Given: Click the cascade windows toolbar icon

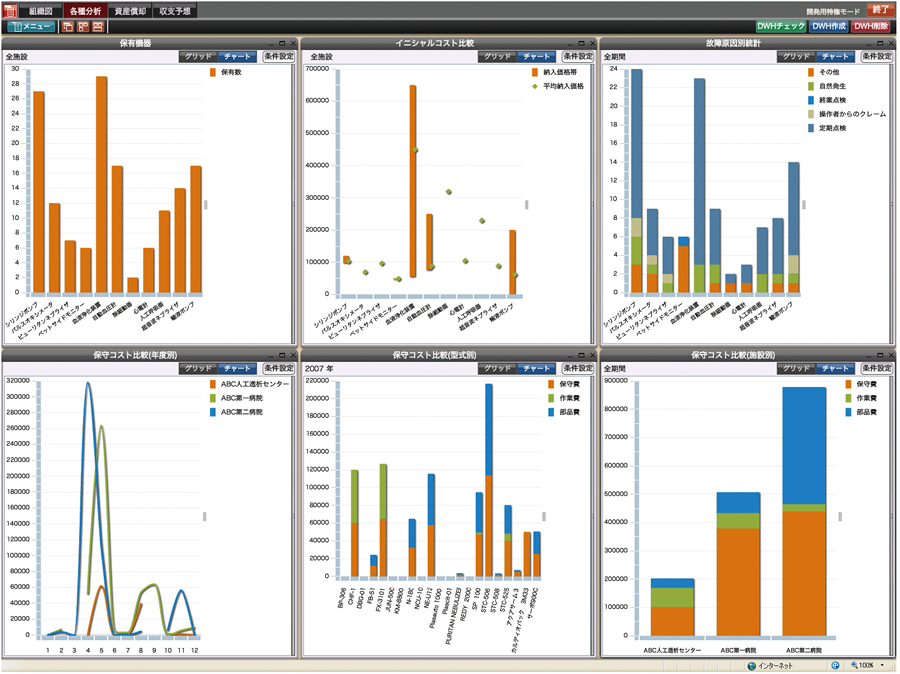Looking at the screenshot, I should [68, 27].
